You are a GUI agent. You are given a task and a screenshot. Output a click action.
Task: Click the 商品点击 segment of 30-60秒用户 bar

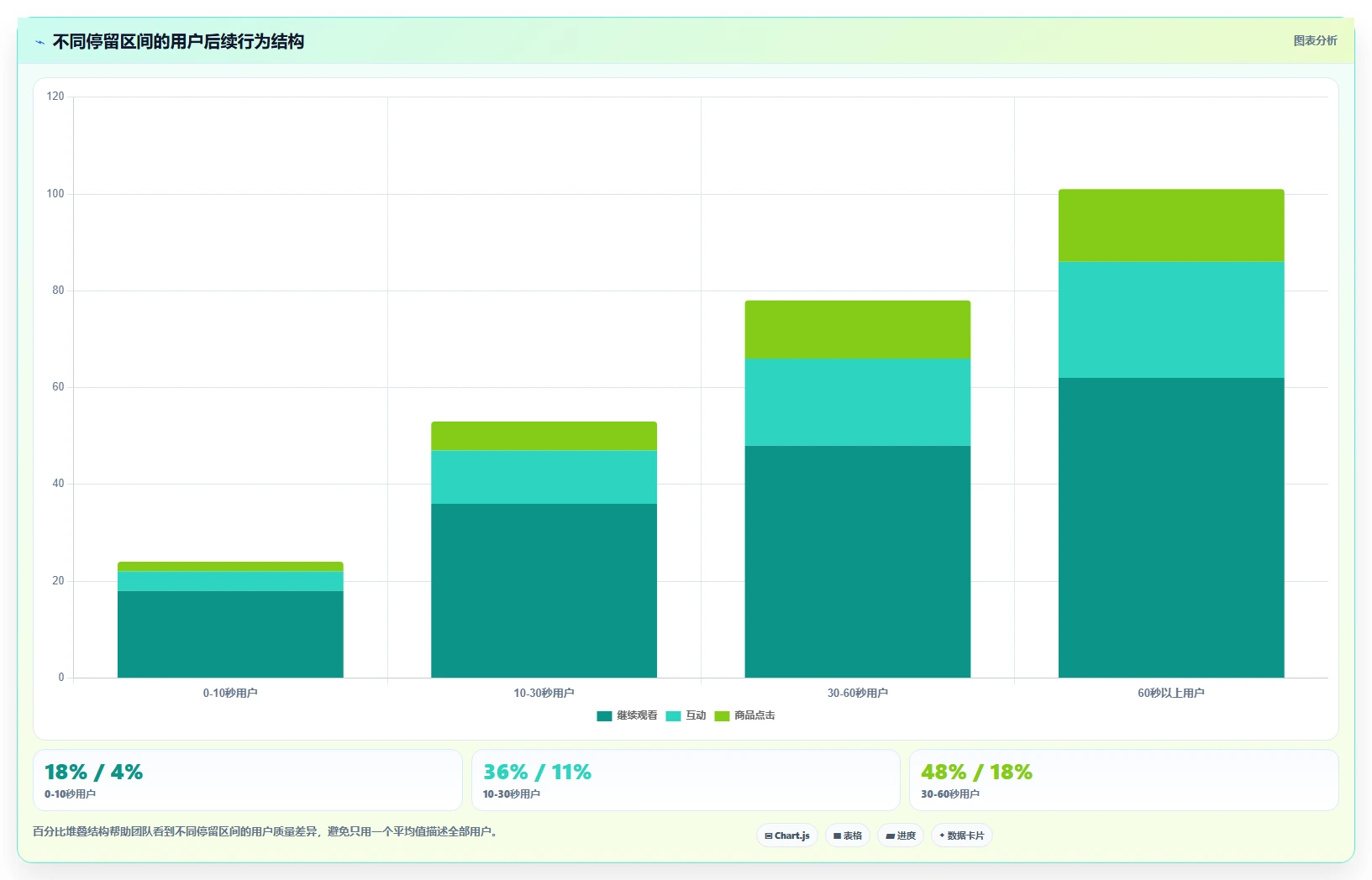[x=858, y=330]
